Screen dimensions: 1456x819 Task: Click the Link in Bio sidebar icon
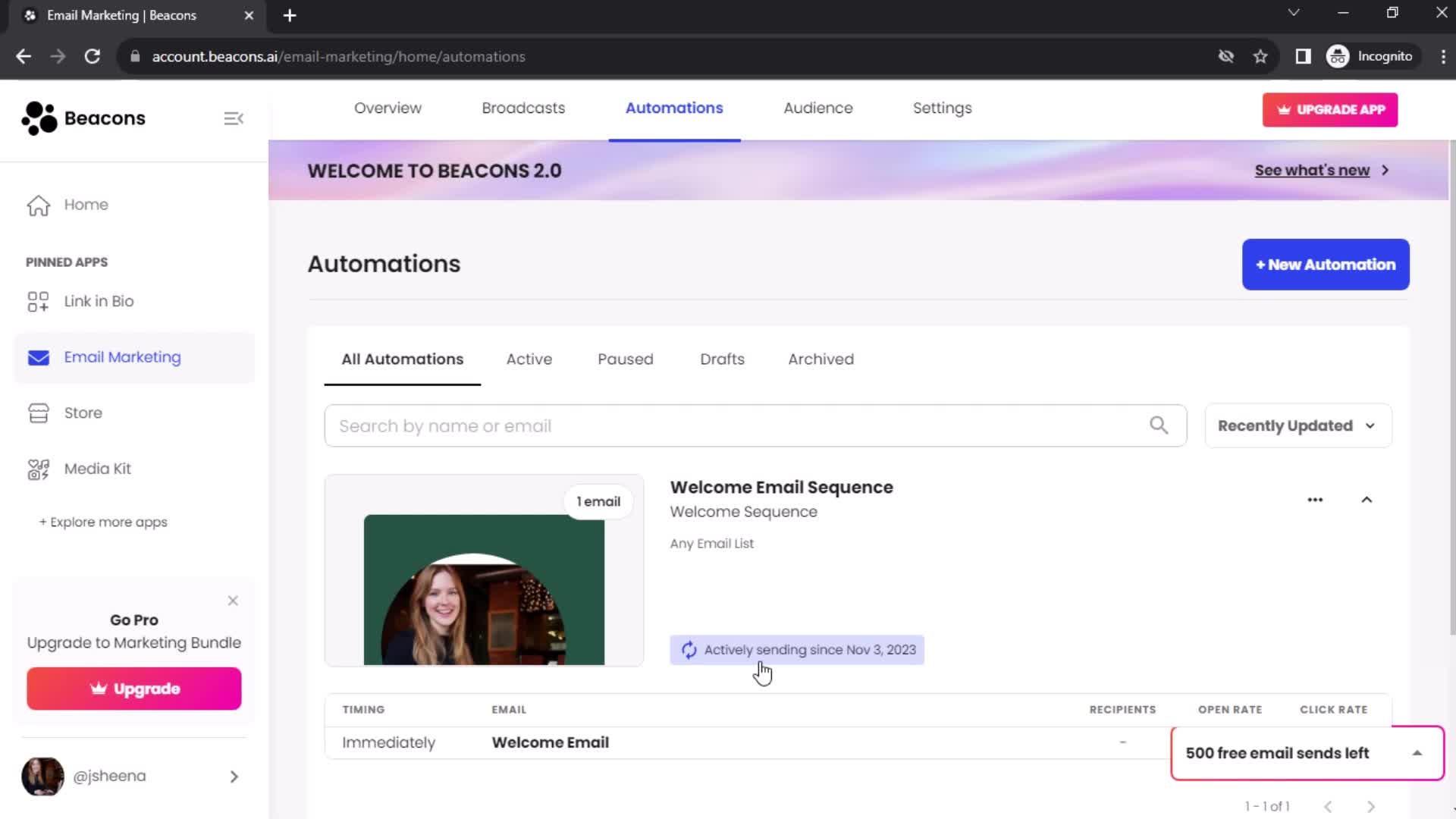click(x=37, y=301)
